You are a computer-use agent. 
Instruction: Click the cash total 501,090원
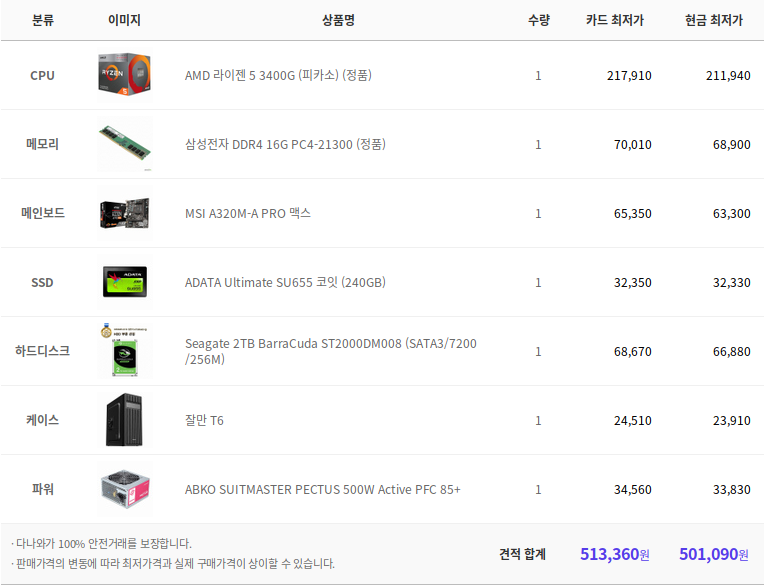(x=714, y=554)
